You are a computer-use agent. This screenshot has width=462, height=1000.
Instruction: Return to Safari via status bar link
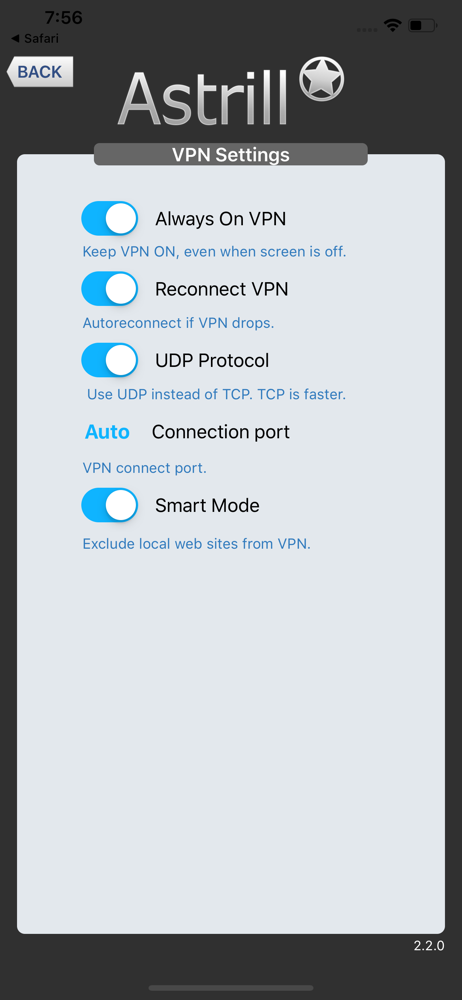35,38
